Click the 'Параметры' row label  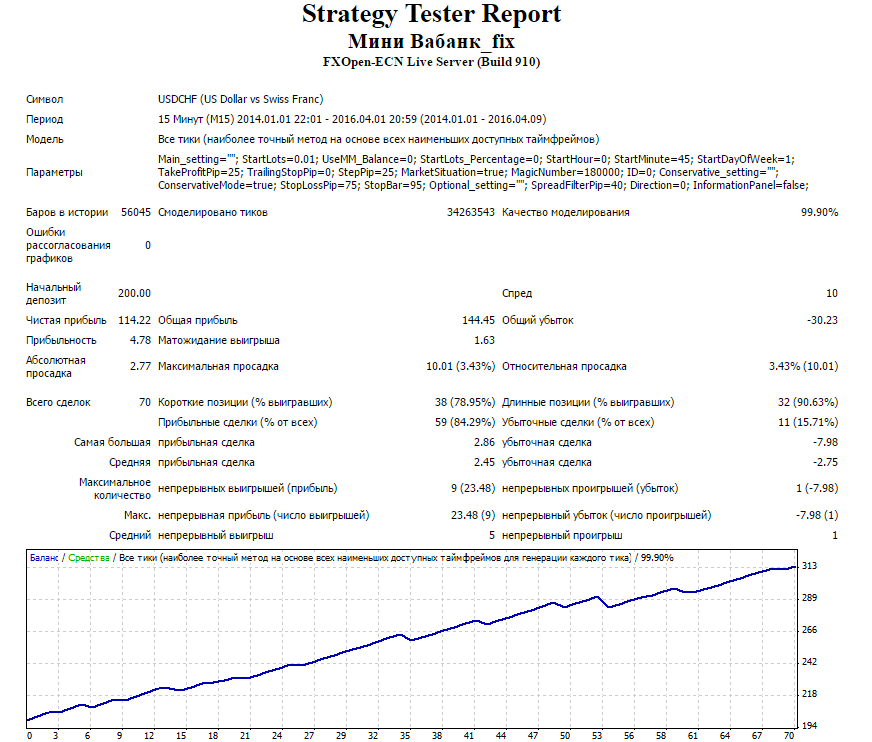54,172
